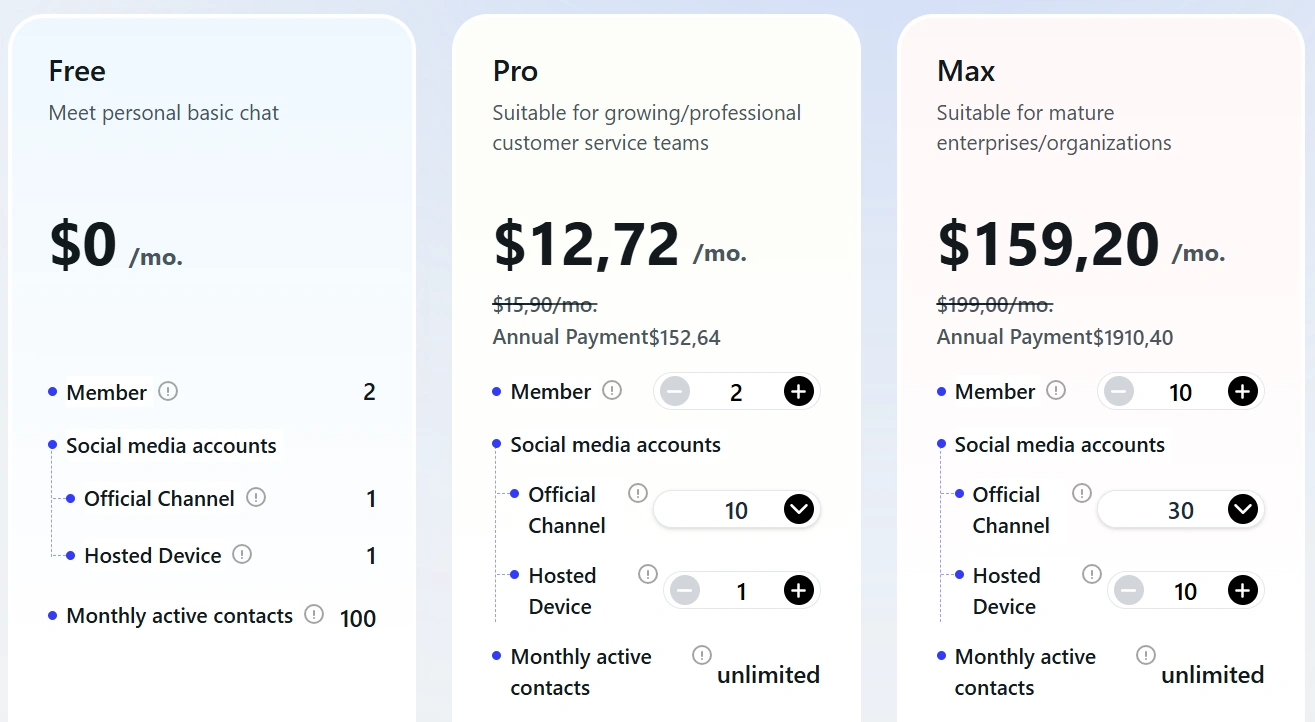Screen dimensions: 1315x722
Task: Increase Max plan Hosted Device count
Action: click(x=1242, y=591)
